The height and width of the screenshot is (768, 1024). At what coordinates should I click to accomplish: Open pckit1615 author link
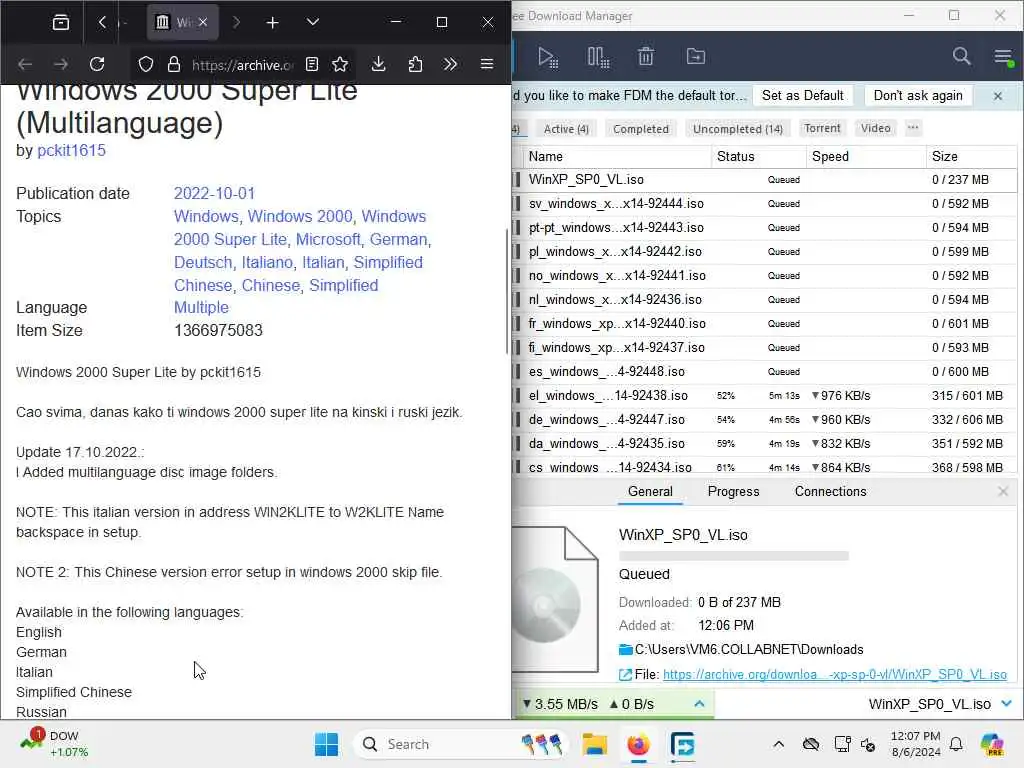(71, 150)
